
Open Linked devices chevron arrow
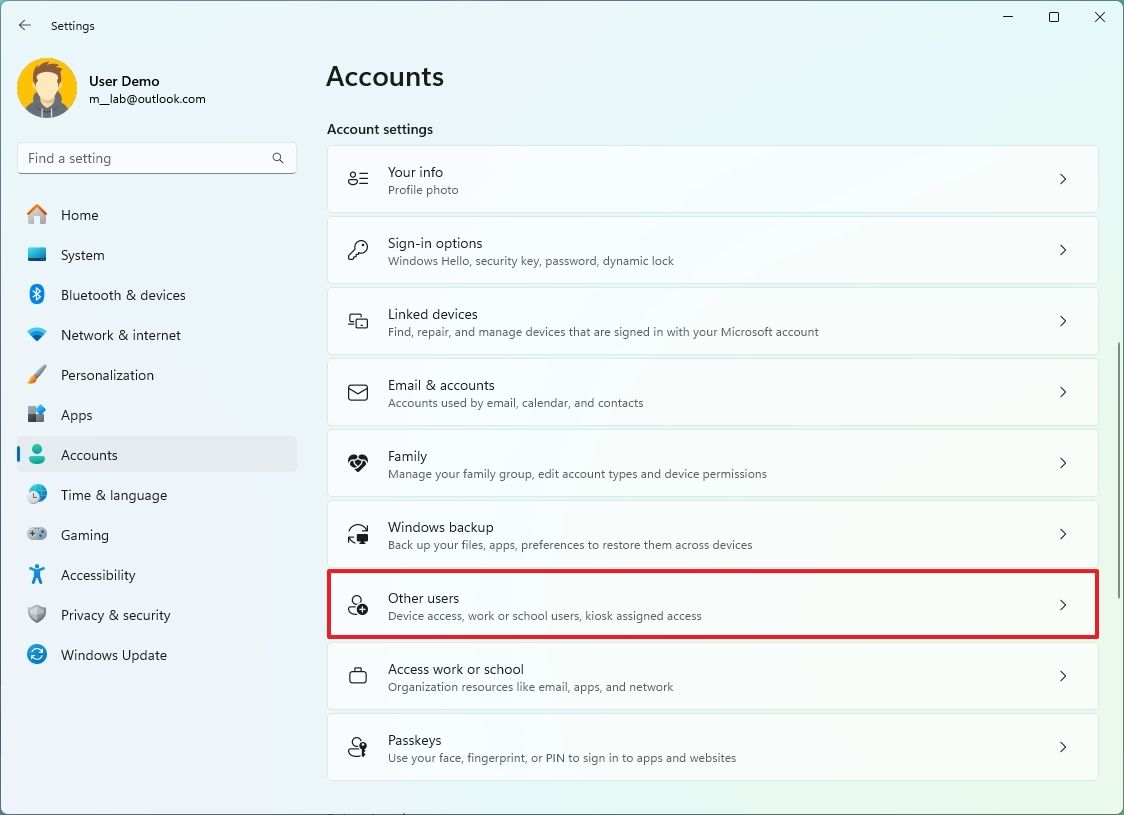pyautogui.click(x=1062, y=321)
